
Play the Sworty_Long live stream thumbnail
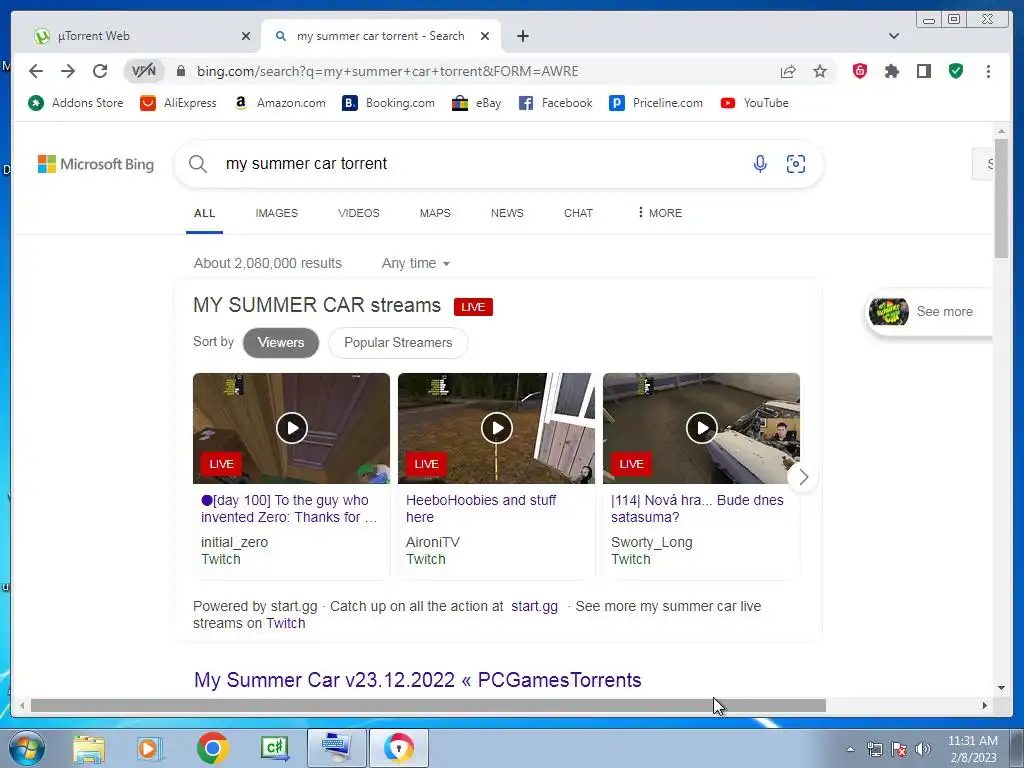point(701,428)
